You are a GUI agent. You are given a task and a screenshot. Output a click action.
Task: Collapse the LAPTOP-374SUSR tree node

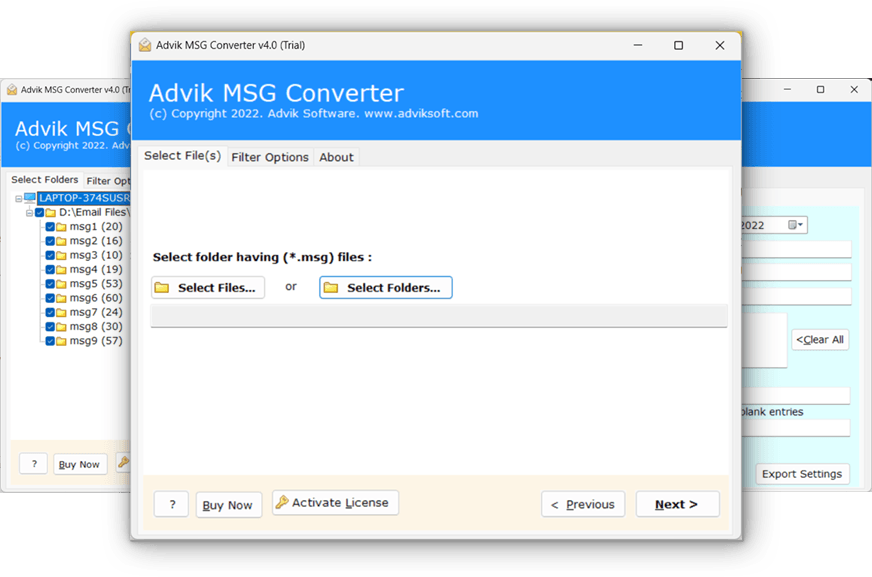coord(18,198)
